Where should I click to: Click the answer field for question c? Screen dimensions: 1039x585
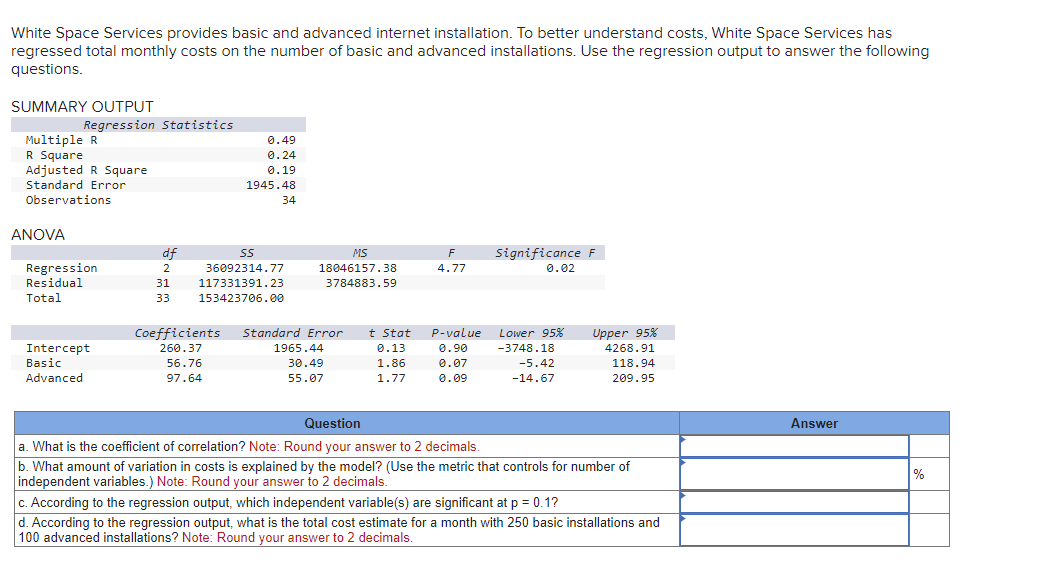(x=794, y=502)
